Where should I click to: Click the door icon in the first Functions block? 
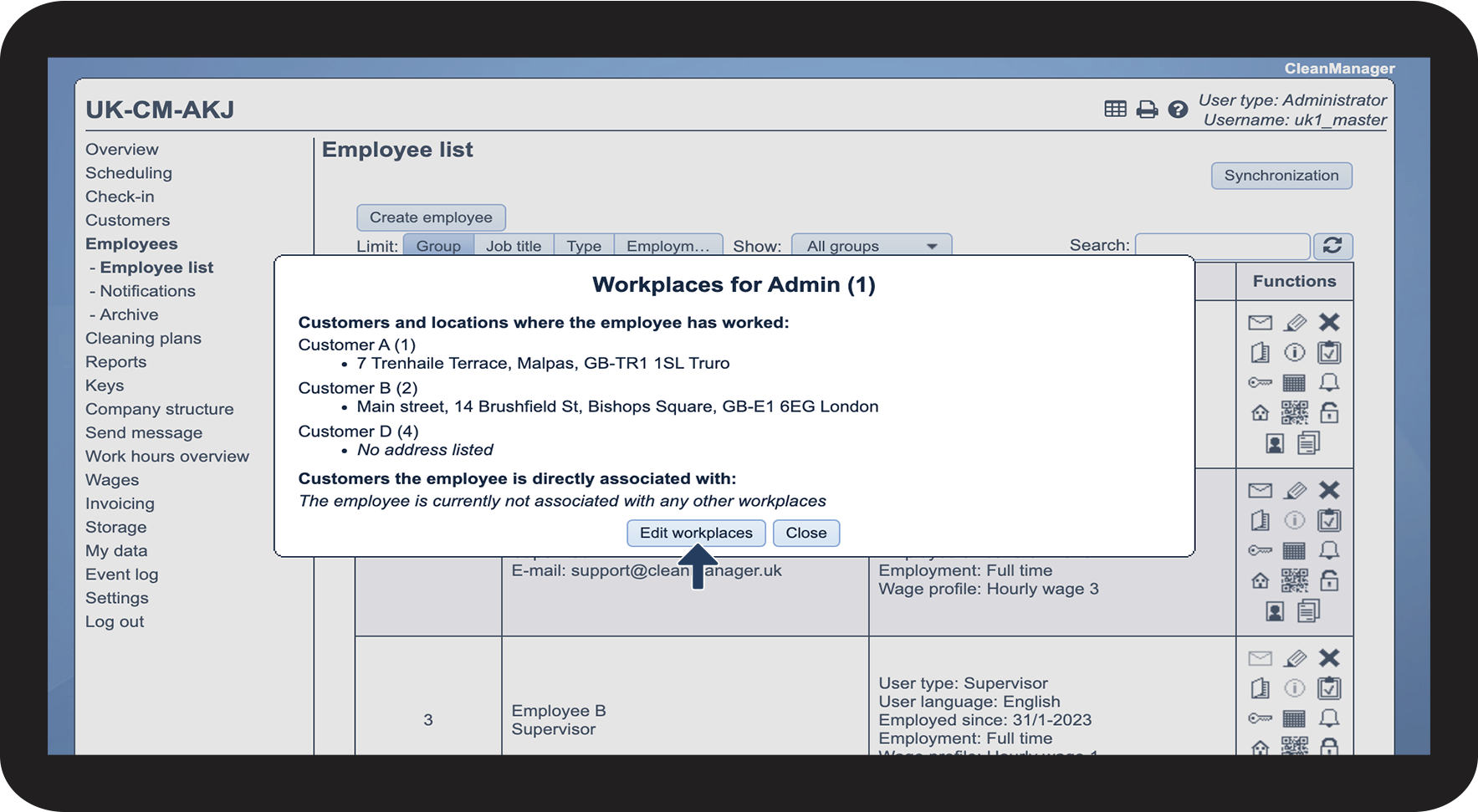(1260, 353)
